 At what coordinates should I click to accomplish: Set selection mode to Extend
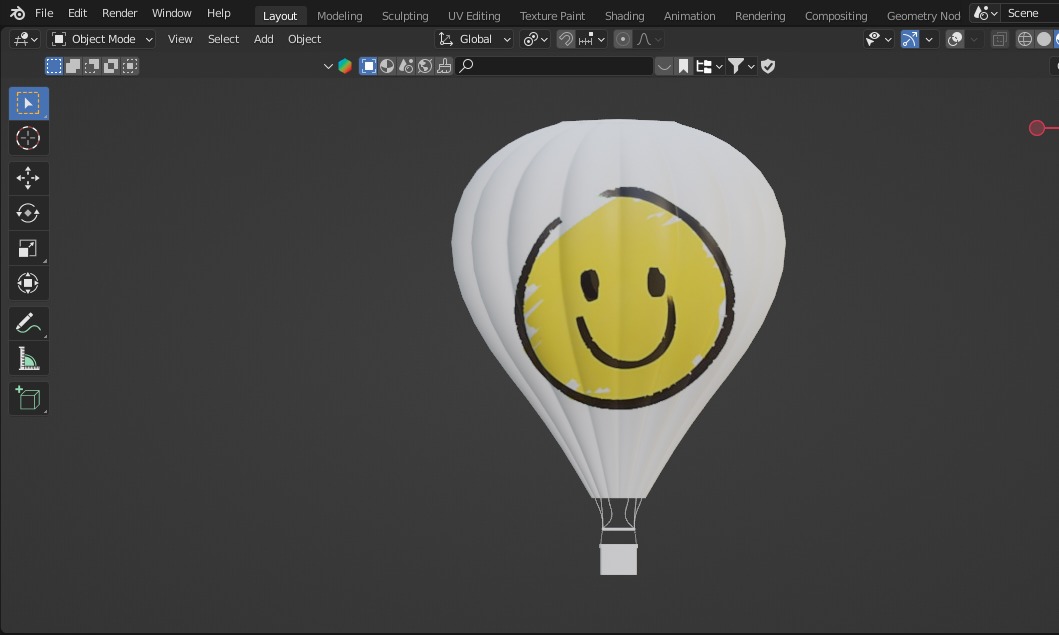click(x=73, y=66)
